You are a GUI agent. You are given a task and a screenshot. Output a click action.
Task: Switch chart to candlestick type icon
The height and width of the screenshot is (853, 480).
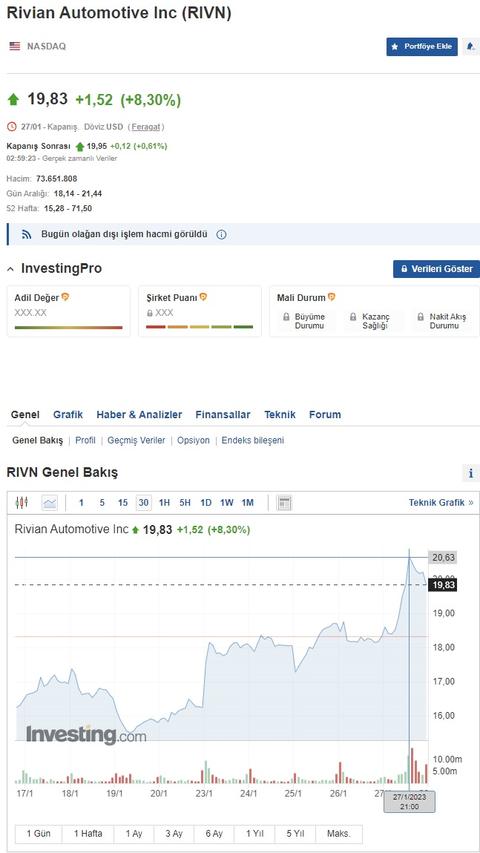(22, 503)
